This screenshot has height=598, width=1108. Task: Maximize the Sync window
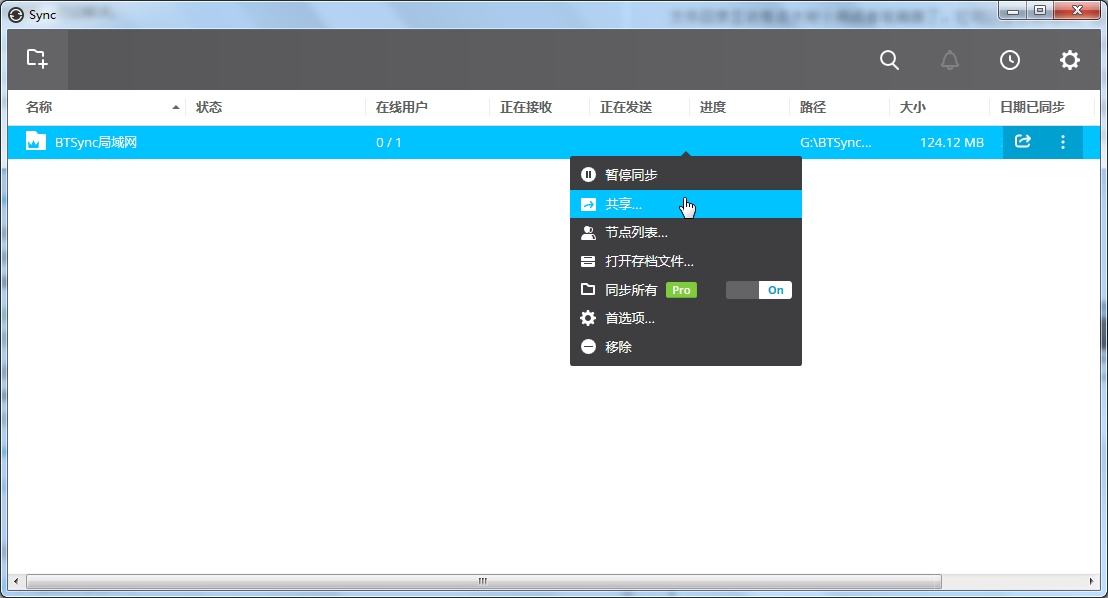pos(1040,11)
